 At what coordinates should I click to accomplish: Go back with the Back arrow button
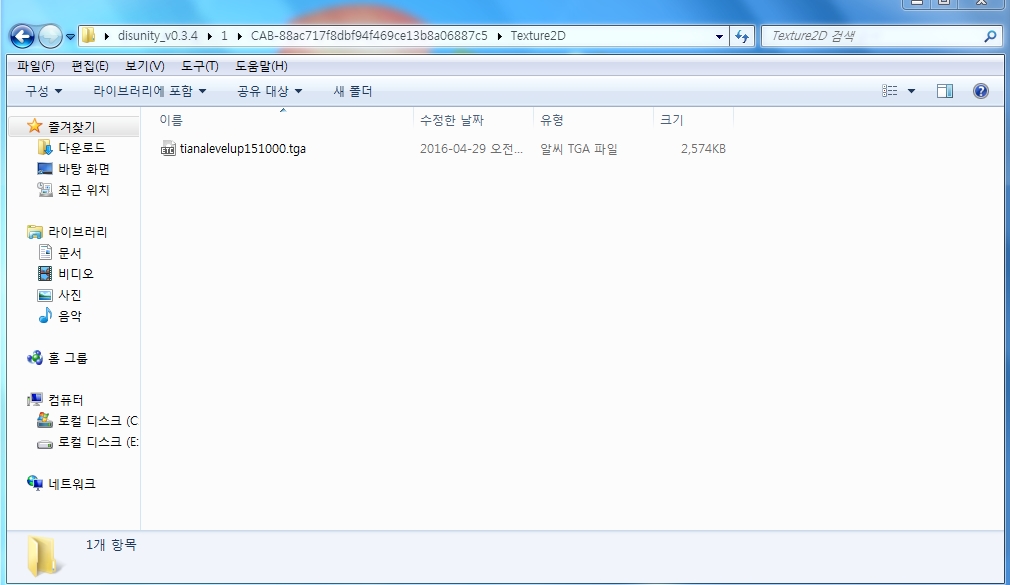click(23, 36)
